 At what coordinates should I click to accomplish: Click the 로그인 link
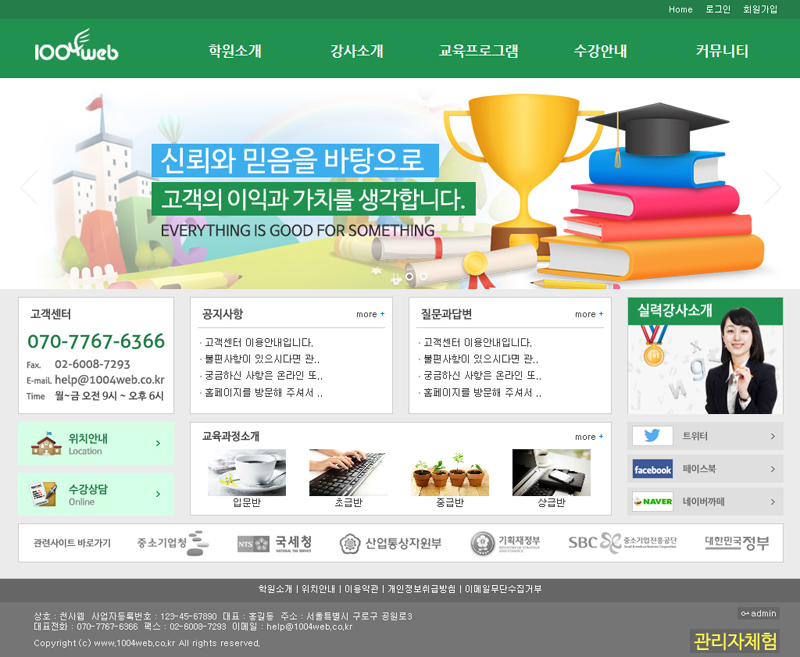pos(718,9)
